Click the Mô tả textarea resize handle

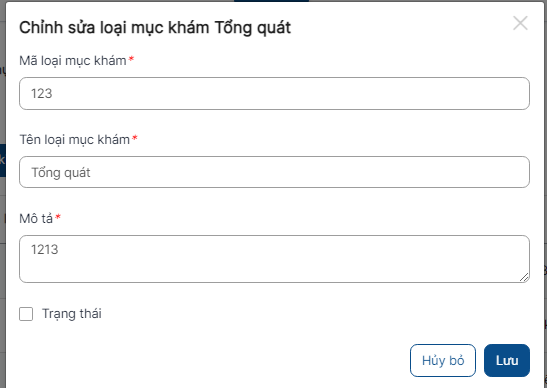(x=524, y=277)
